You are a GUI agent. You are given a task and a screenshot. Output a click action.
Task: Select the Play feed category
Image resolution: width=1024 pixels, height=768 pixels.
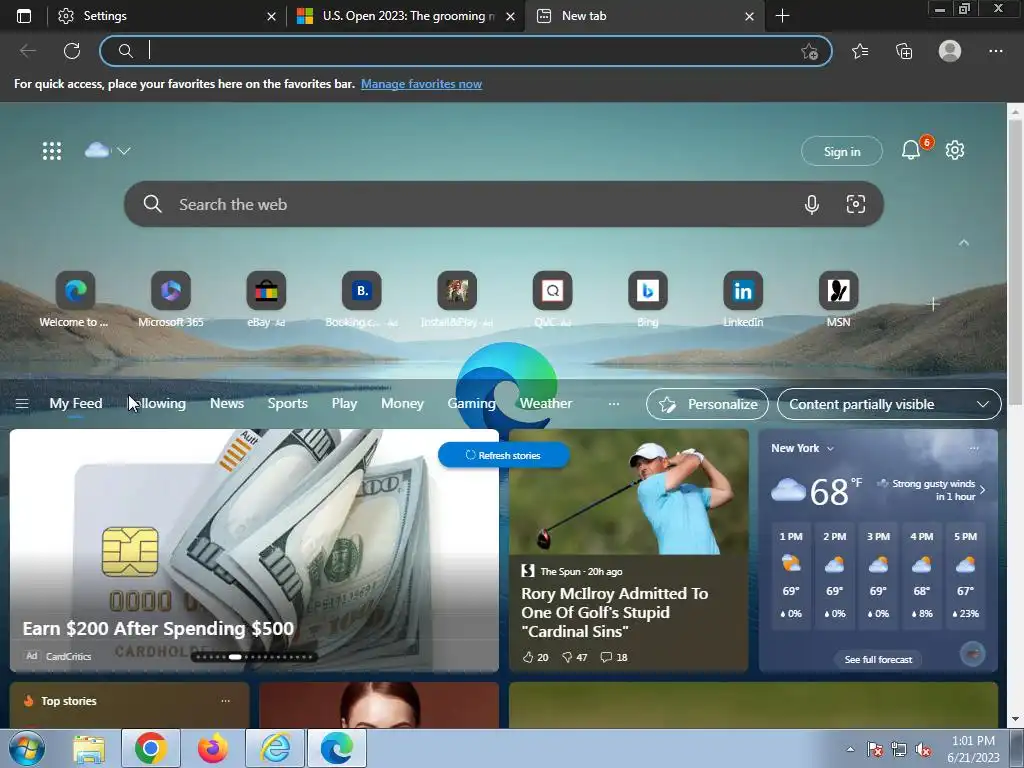pos(344,404)
